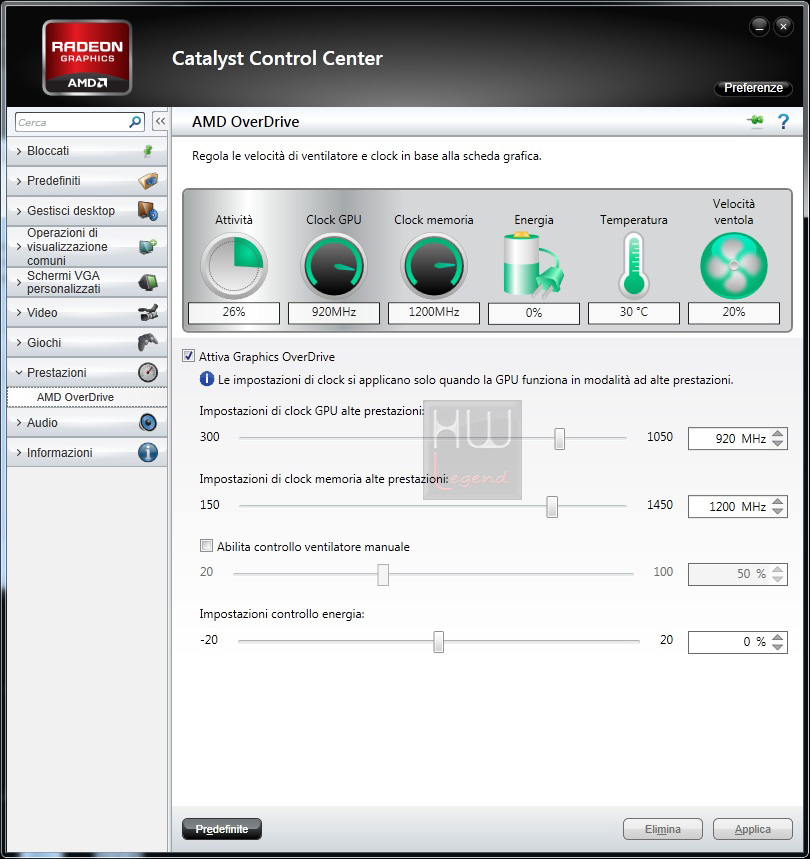Click the Clock GPU dial gauge

point(334,266)
